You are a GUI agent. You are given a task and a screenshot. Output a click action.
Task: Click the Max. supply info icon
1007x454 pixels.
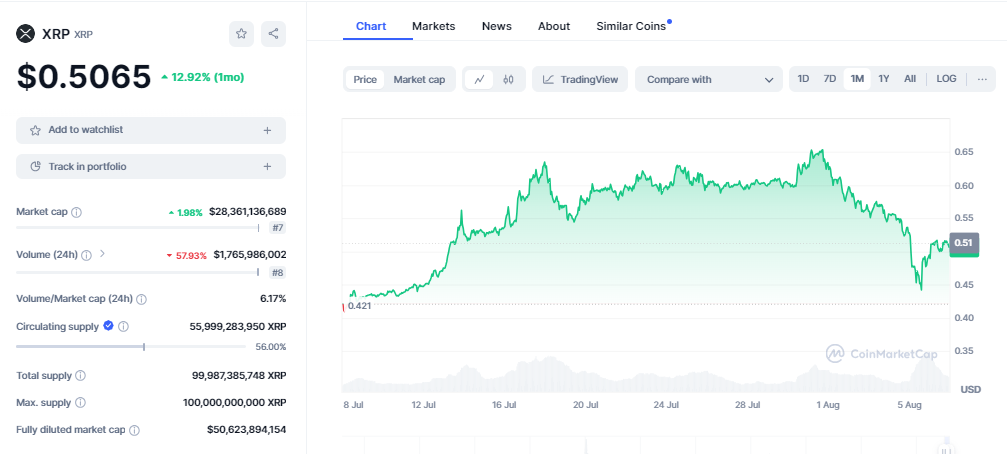[80, 403]
